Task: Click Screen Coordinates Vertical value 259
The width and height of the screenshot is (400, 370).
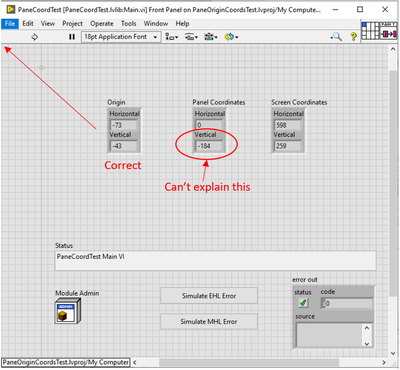Action: point(288,146)
